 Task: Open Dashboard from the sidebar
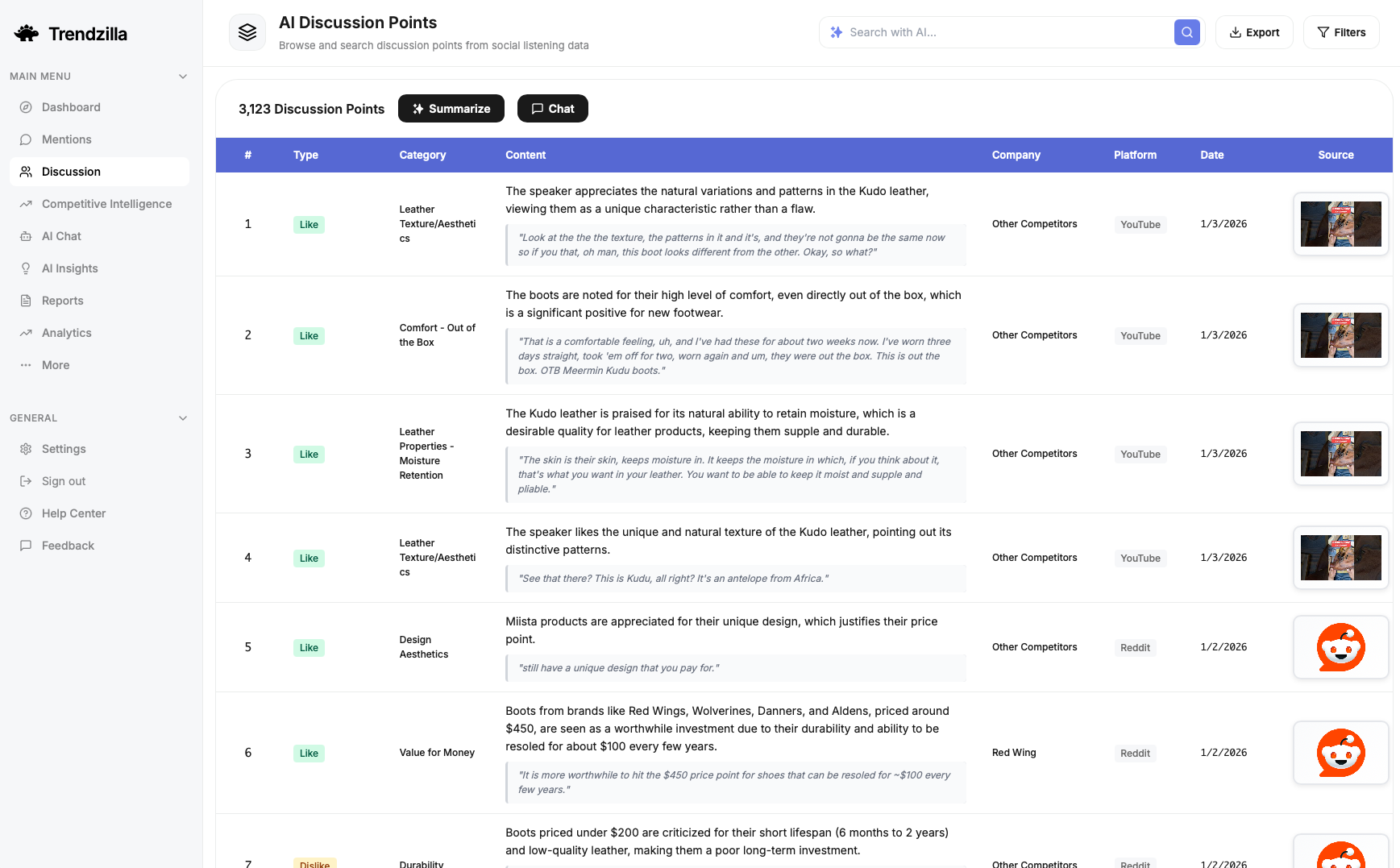(71, 107)
